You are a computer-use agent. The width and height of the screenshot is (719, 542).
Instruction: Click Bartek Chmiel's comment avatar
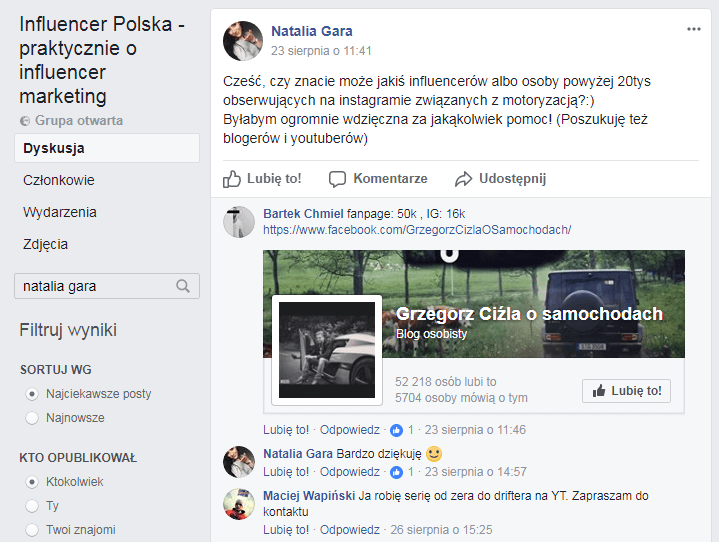point(239,222)
